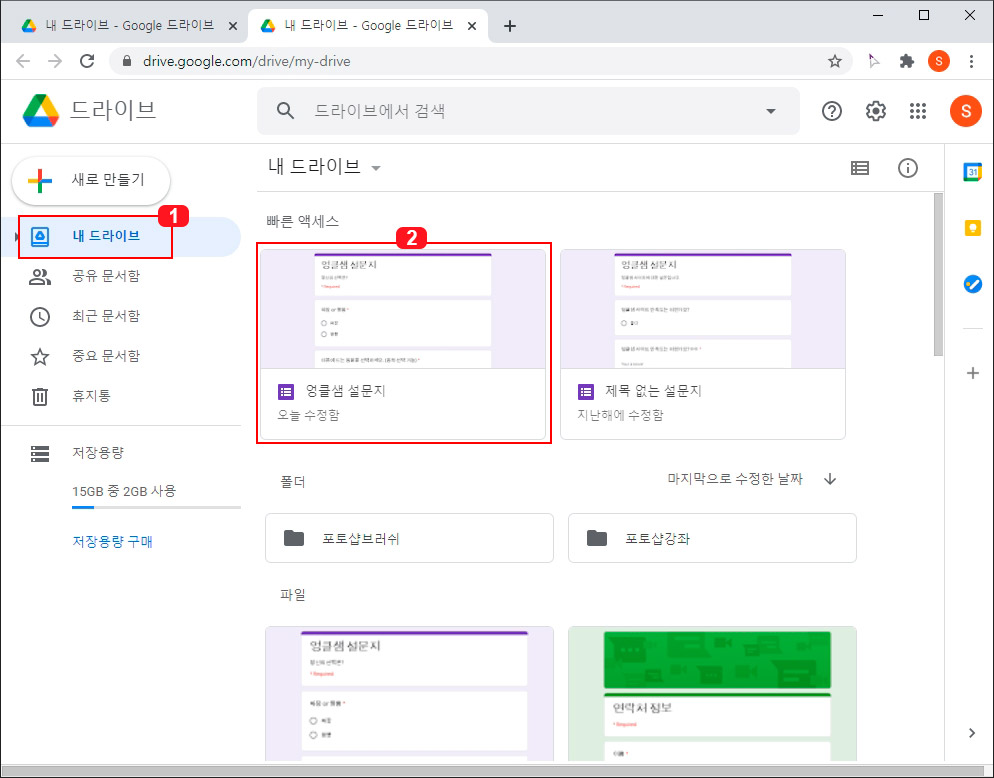The image size is (994, 778).
Task: Add an add-on via the side panel plus
Action: 972,372
